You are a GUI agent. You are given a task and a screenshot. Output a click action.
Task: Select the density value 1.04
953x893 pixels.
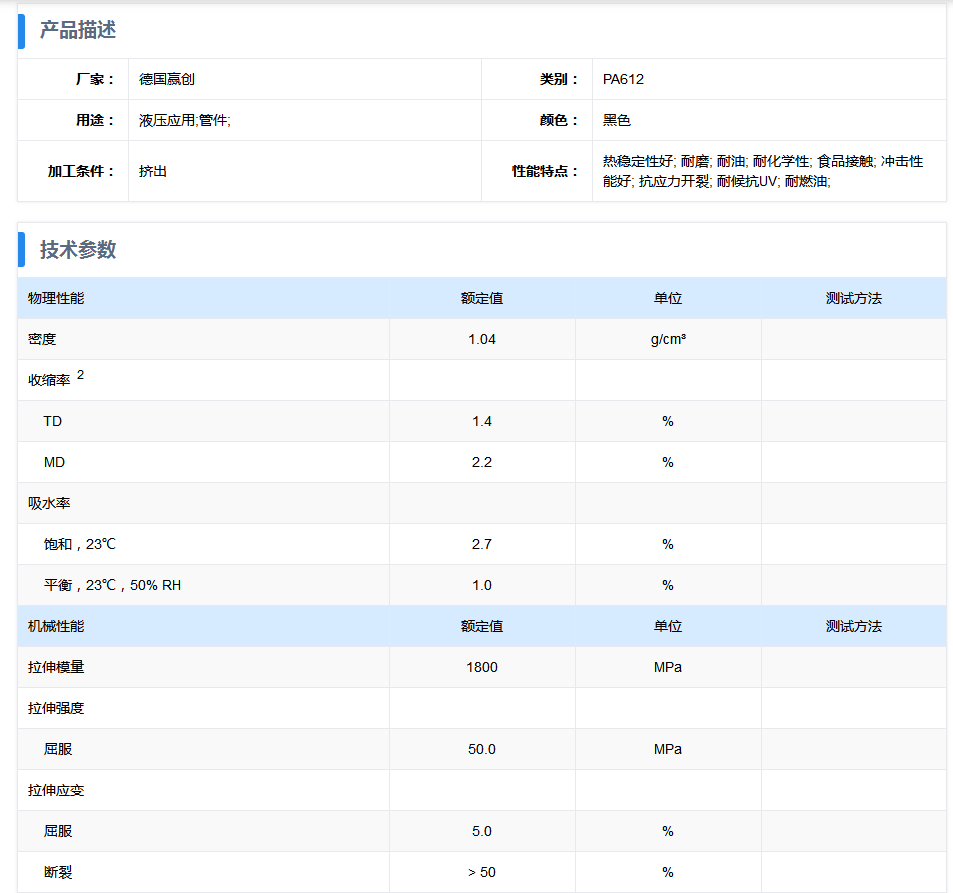(x=482, y=339)
